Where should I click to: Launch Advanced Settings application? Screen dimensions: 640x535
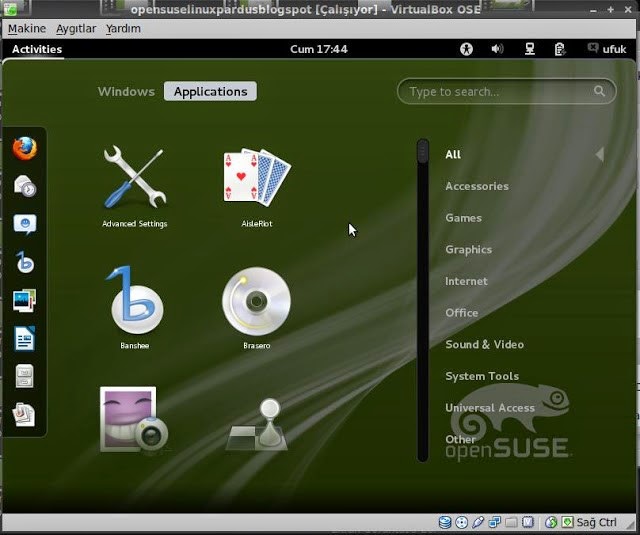(x=134, y=186)
